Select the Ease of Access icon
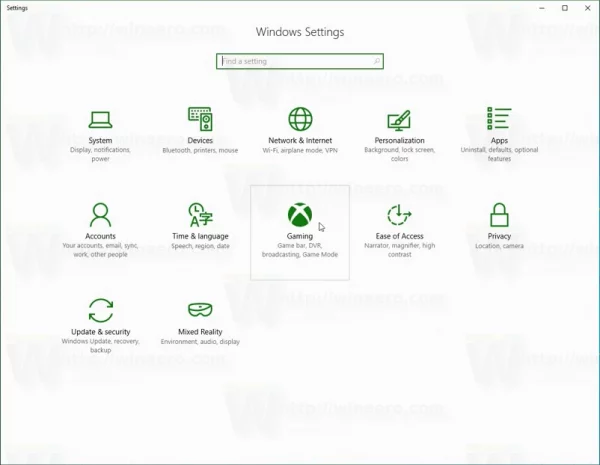600x465 pixels. pos(399,215)
